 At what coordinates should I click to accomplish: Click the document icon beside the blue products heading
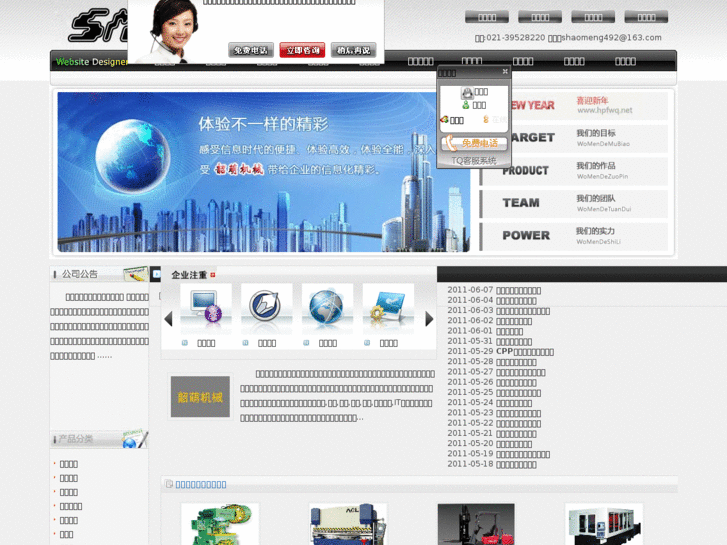point(169,484)
